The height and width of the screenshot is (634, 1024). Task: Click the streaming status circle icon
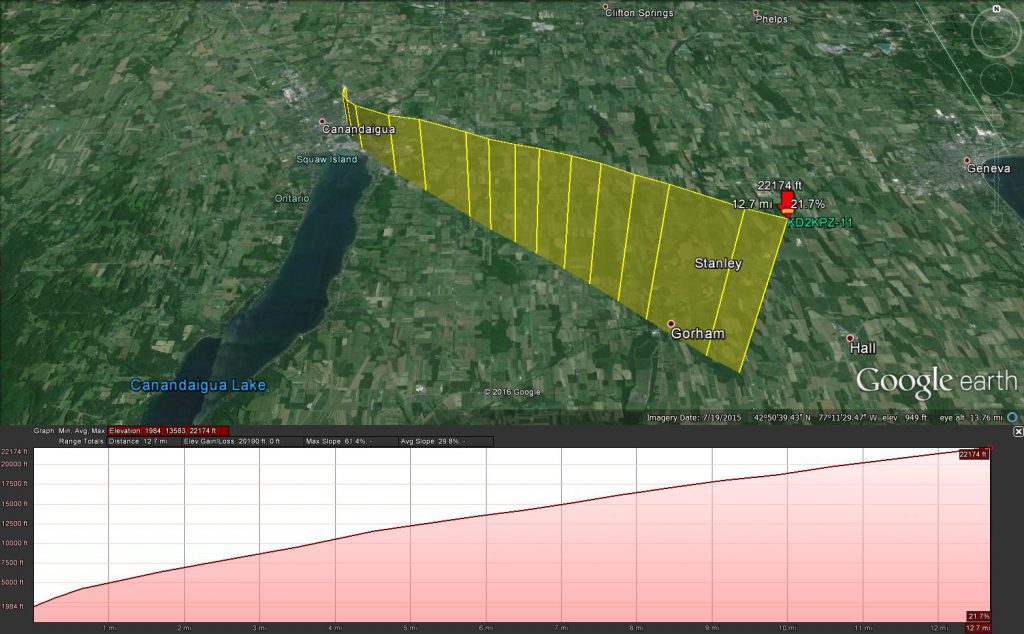coord(1012,417)
